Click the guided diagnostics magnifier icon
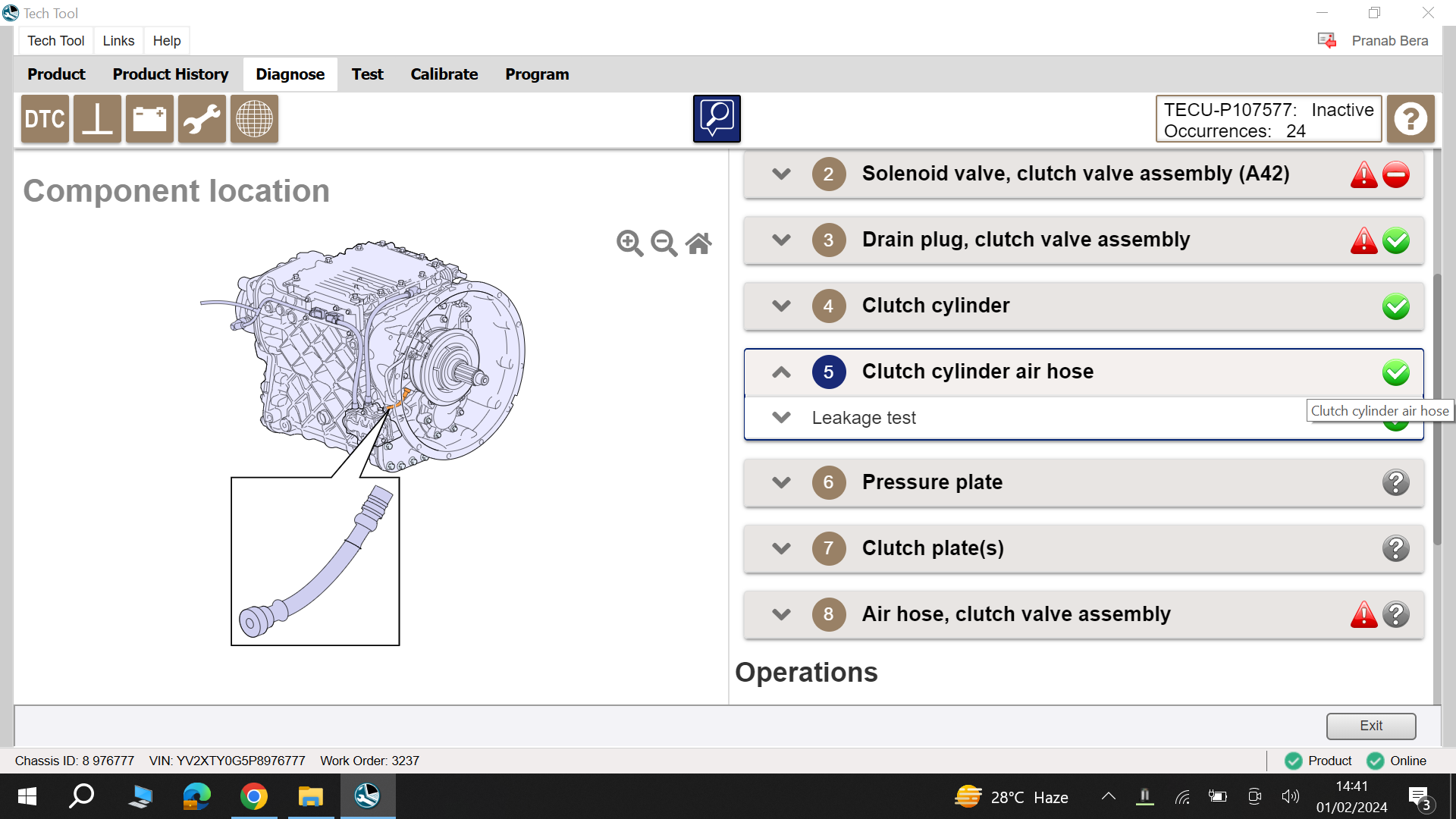1456x819 pixels. [x=717, y=118]
